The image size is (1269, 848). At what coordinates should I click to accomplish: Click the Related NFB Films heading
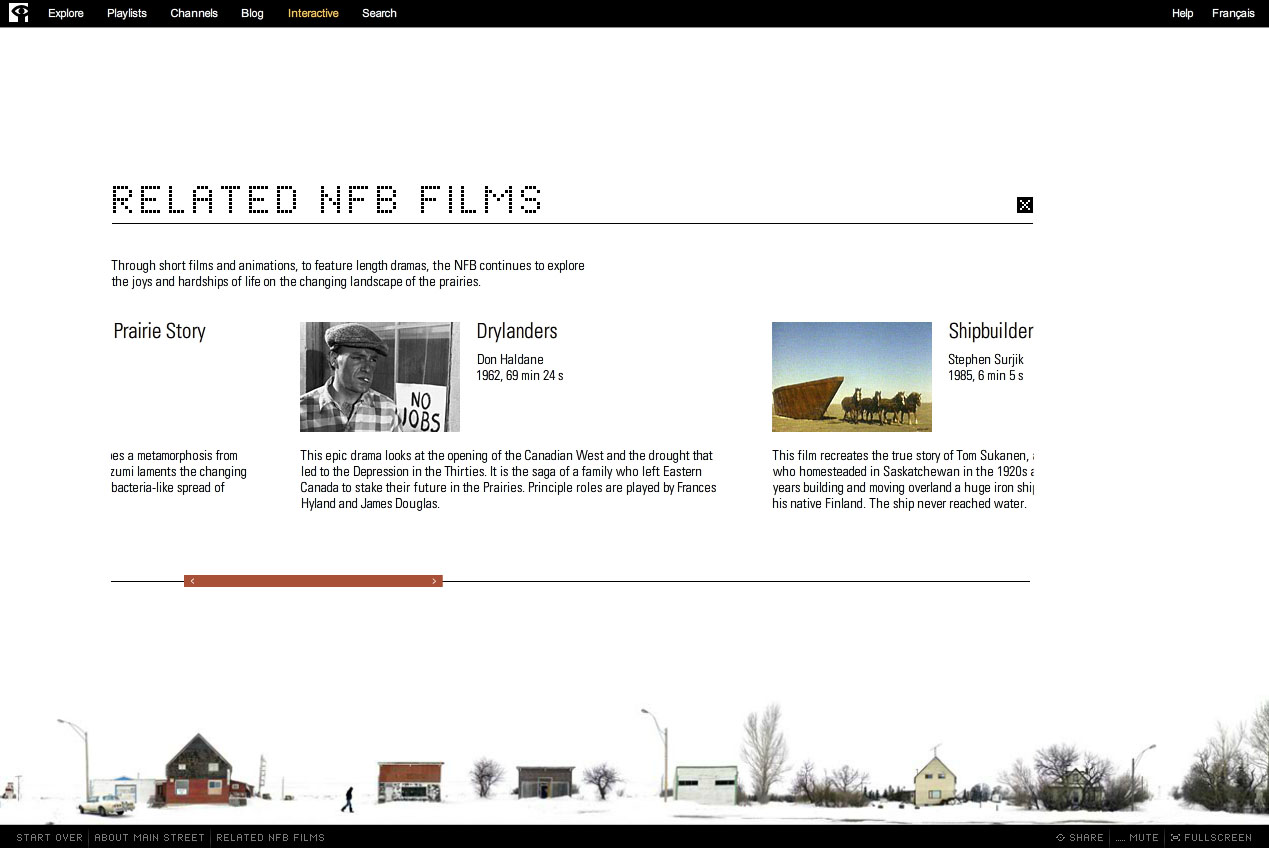click(x=327, y=199)
